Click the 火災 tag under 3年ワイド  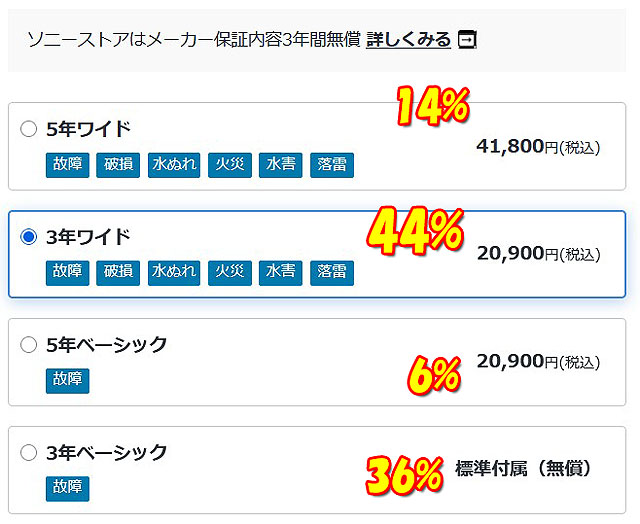[229, 271]
